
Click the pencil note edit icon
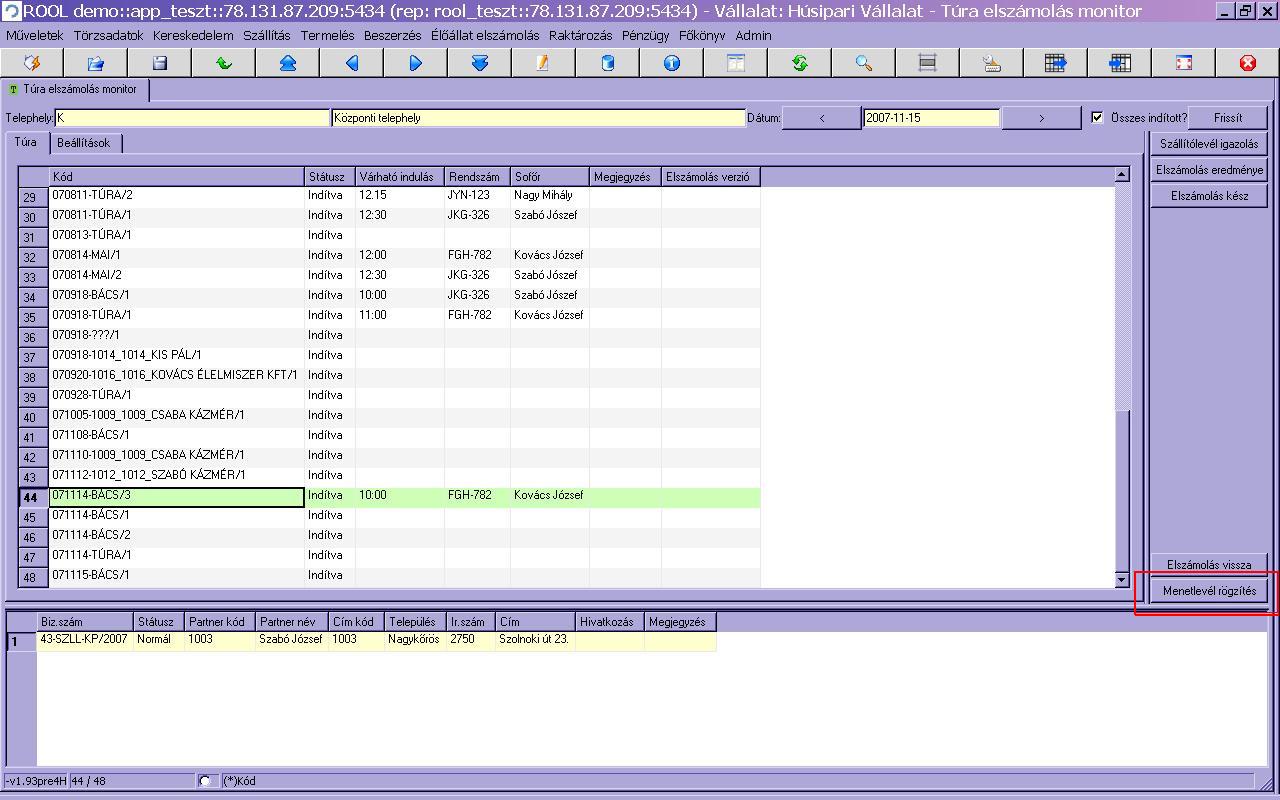pyautogui.click(x=543, y=63)
